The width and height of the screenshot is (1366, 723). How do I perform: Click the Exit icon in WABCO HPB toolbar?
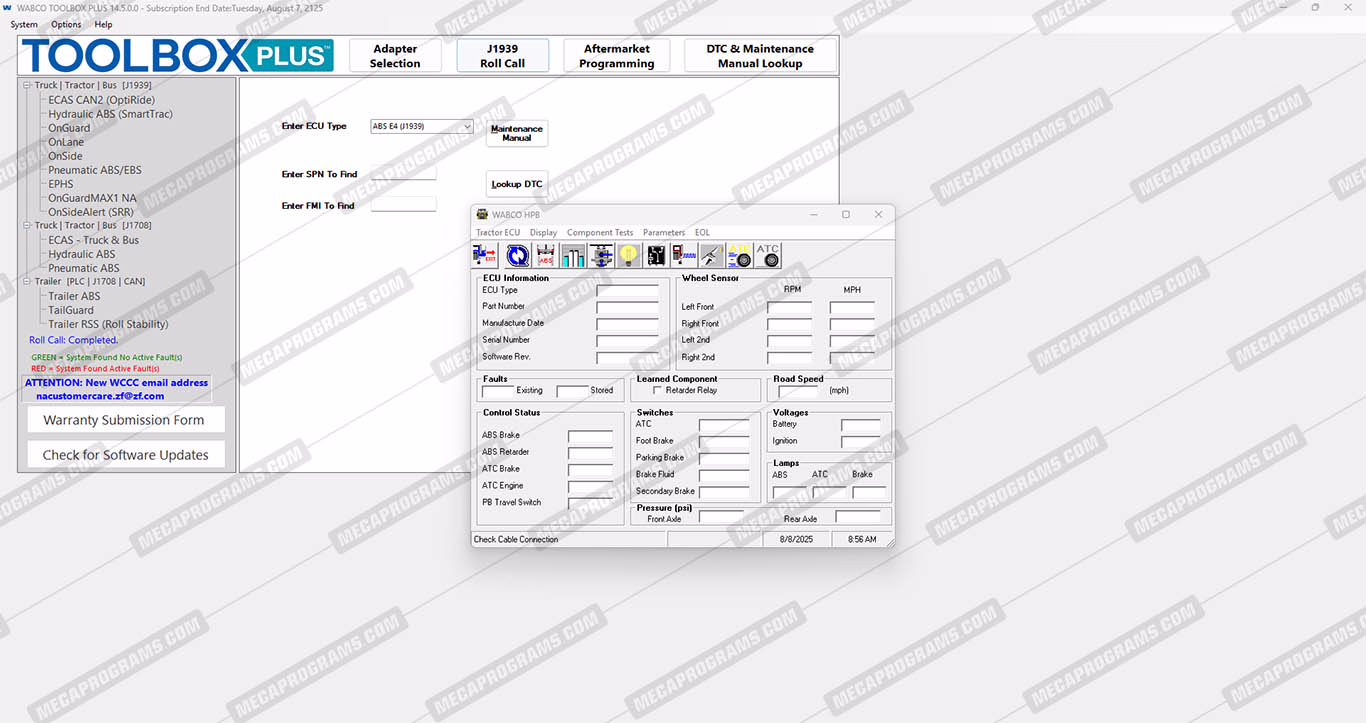coord(485,255)
